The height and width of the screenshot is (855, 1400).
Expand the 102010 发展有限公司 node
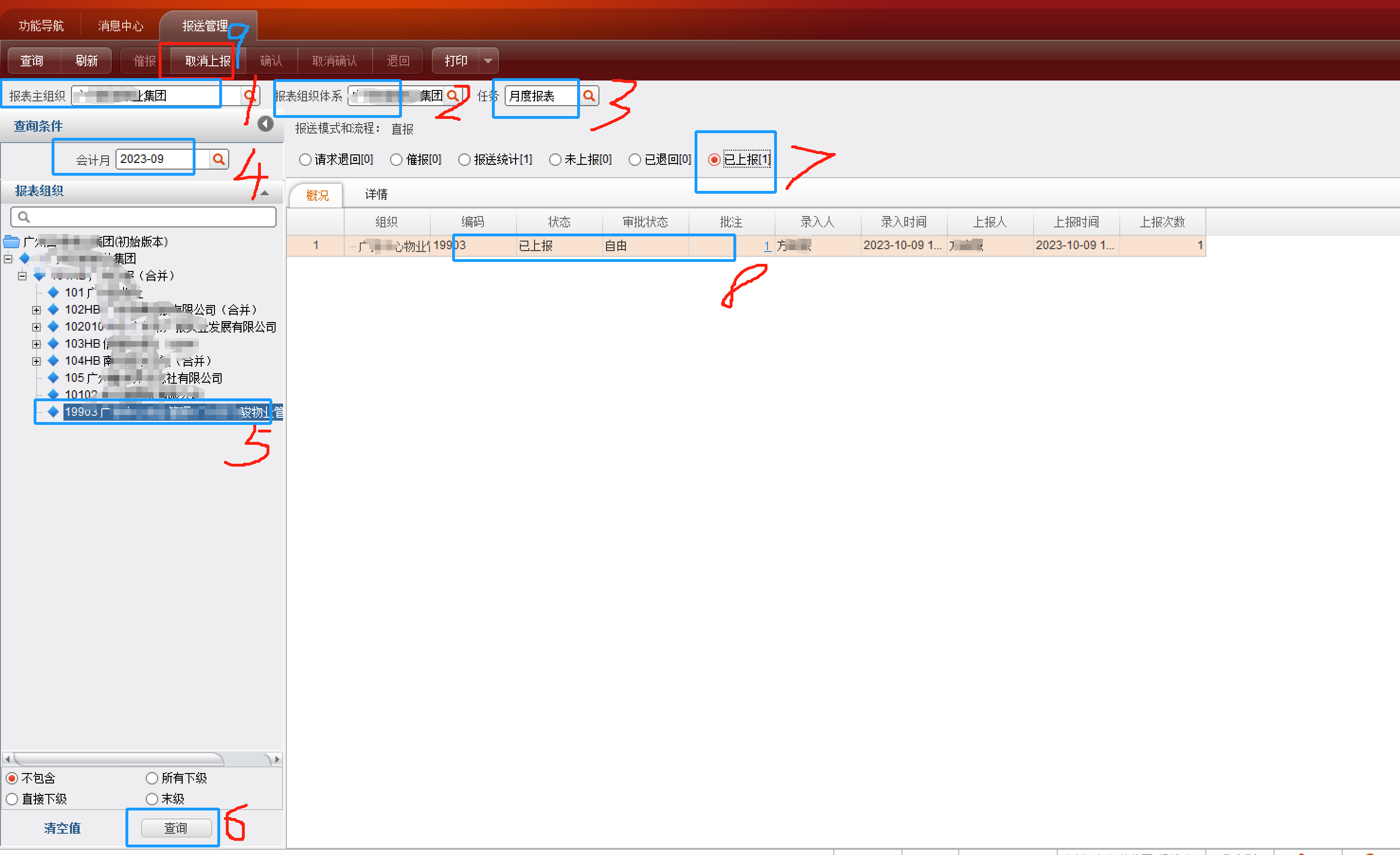pos(36,327)
